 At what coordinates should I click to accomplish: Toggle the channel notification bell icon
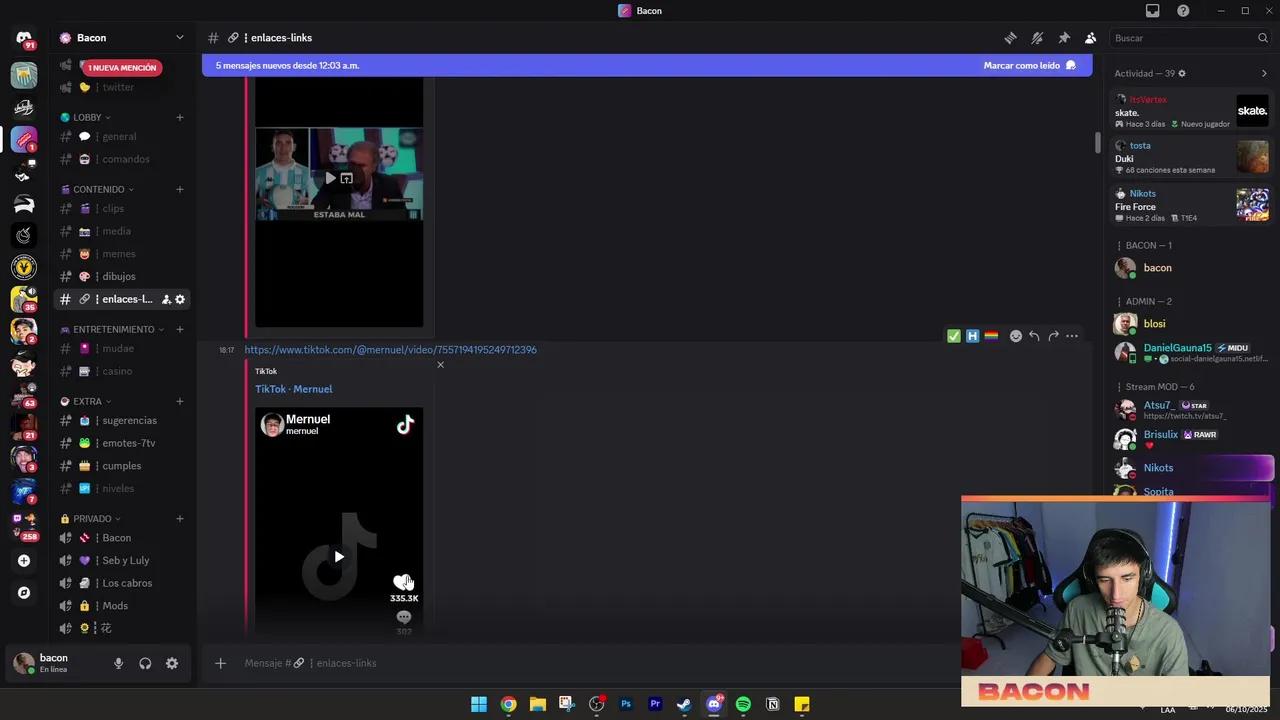pyautogui.click(x=1037, y=38)
